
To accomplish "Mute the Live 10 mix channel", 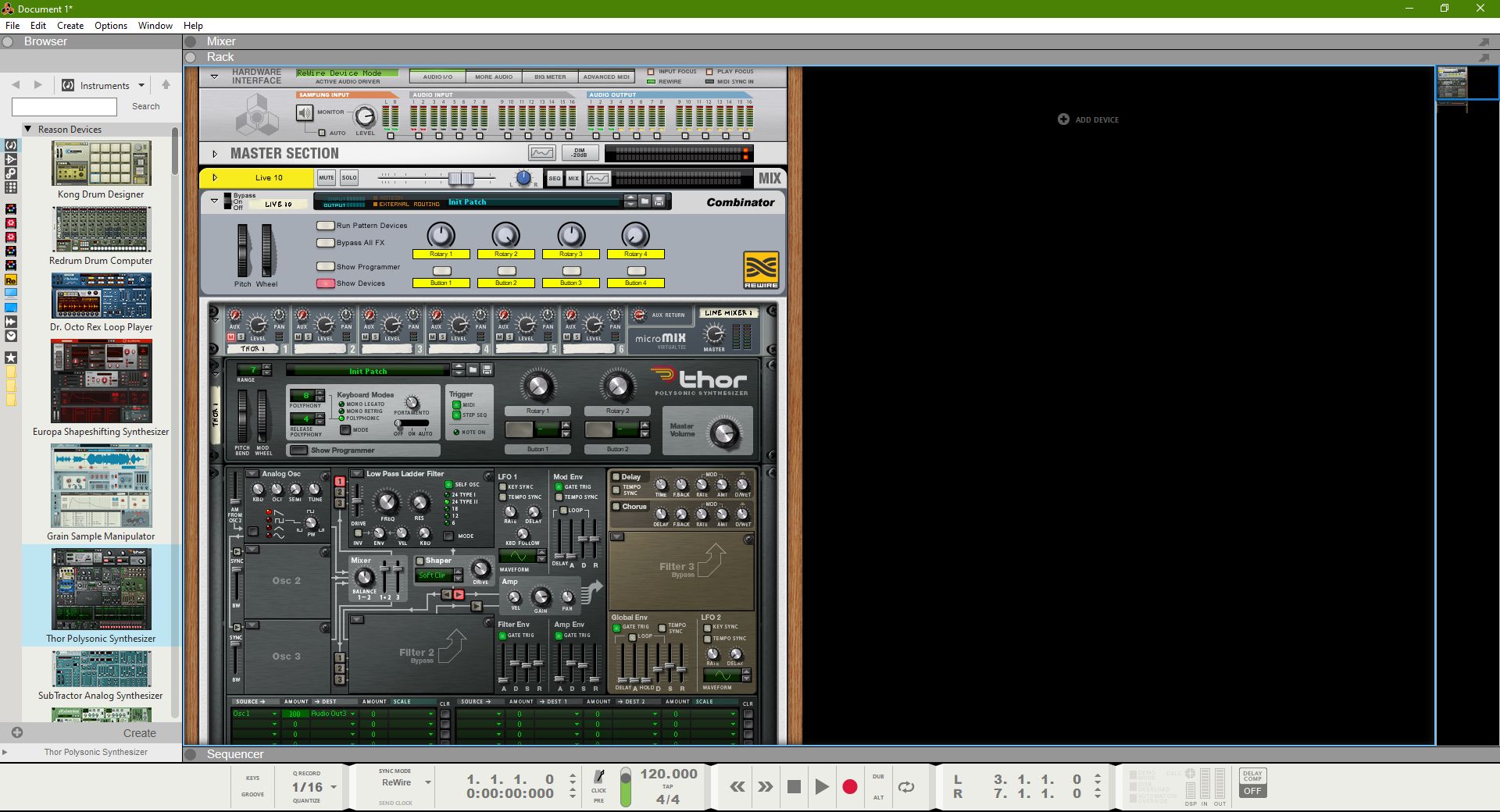I will [x=327, y=178].
